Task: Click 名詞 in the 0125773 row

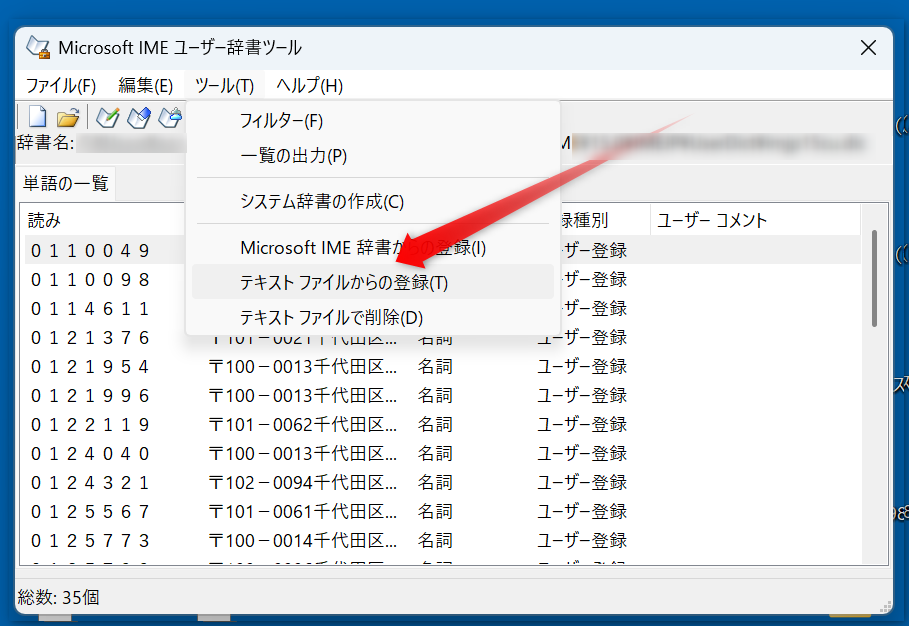Action: click(435, 540)
